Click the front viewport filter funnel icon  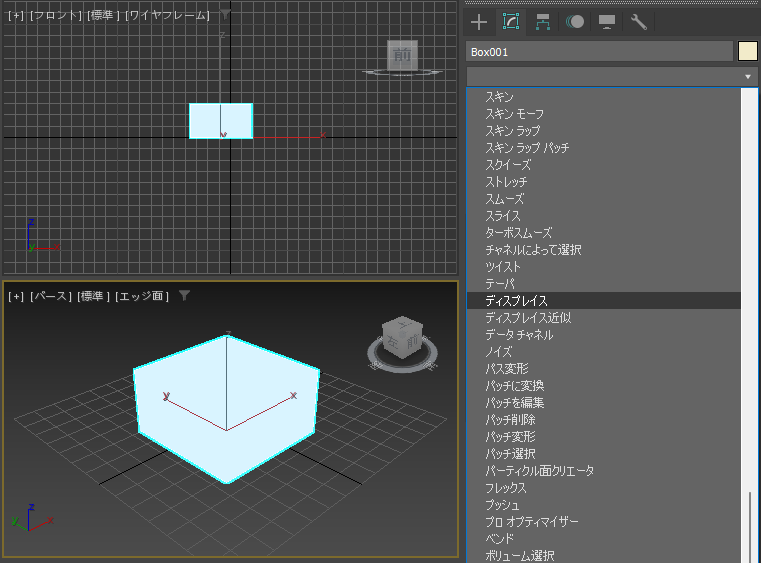point(225,14)
